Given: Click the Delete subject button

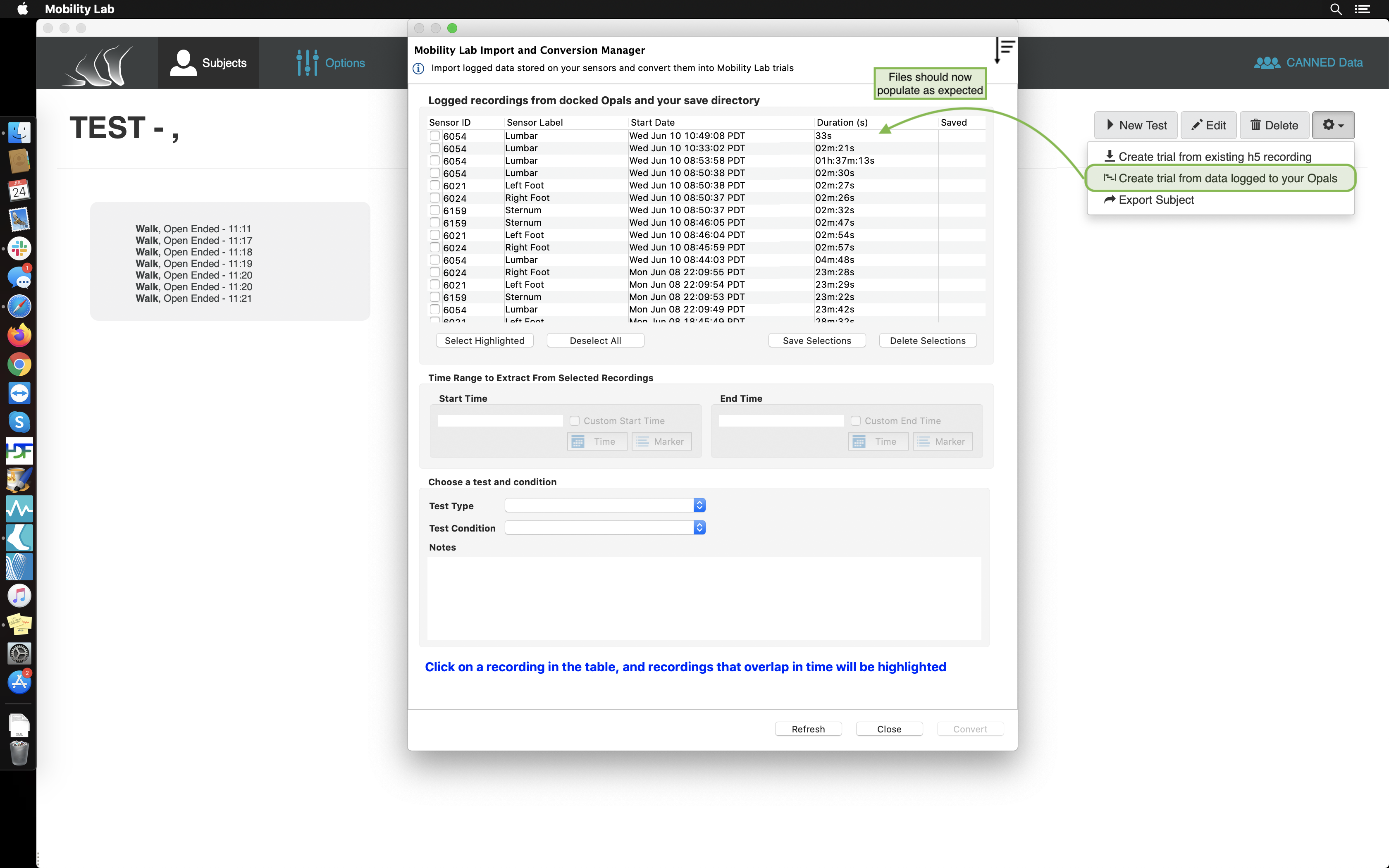Looking at the screenshot, I should 1274,125.
